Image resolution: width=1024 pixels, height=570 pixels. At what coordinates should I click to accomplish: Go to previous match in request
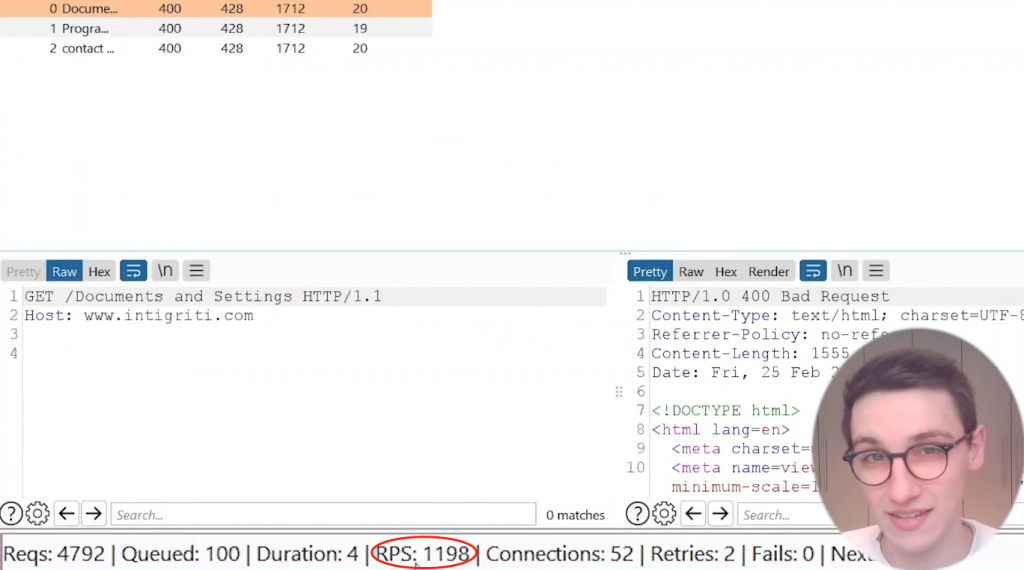coord(67,514)
